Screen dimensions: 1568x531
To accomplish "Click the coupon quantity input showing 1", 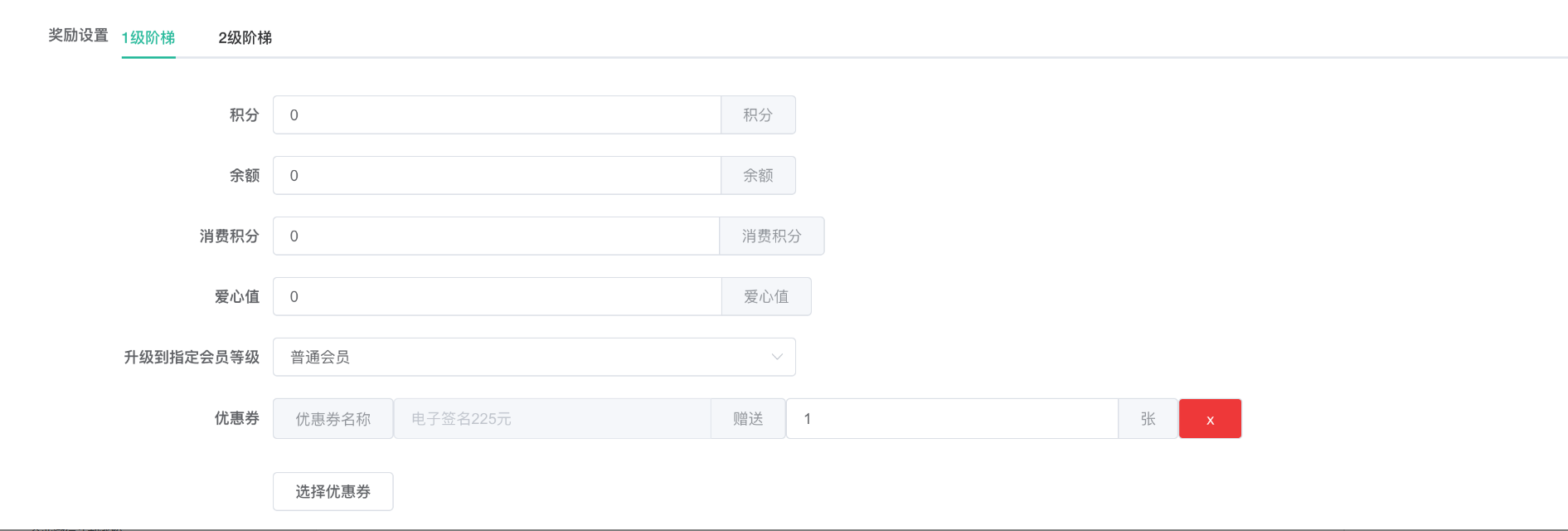I will click(951, 419).
